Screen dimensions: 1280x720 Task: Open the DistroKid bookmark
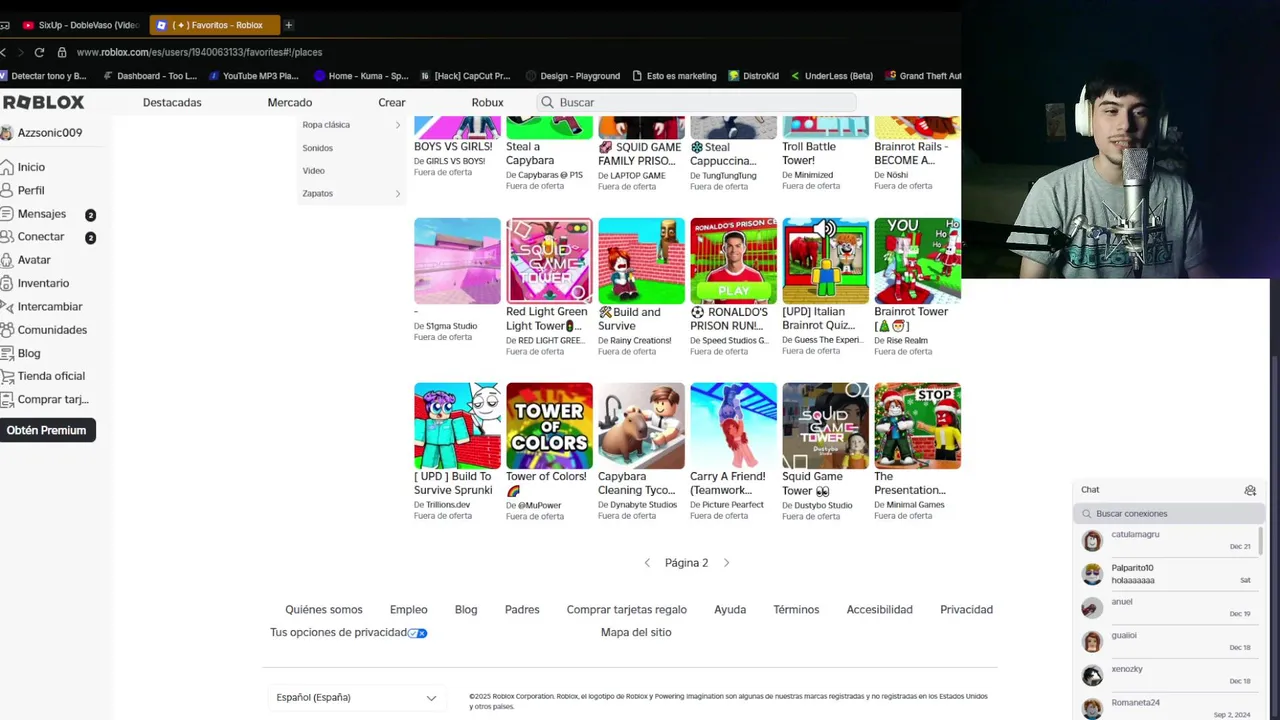(x=753, y=76)
